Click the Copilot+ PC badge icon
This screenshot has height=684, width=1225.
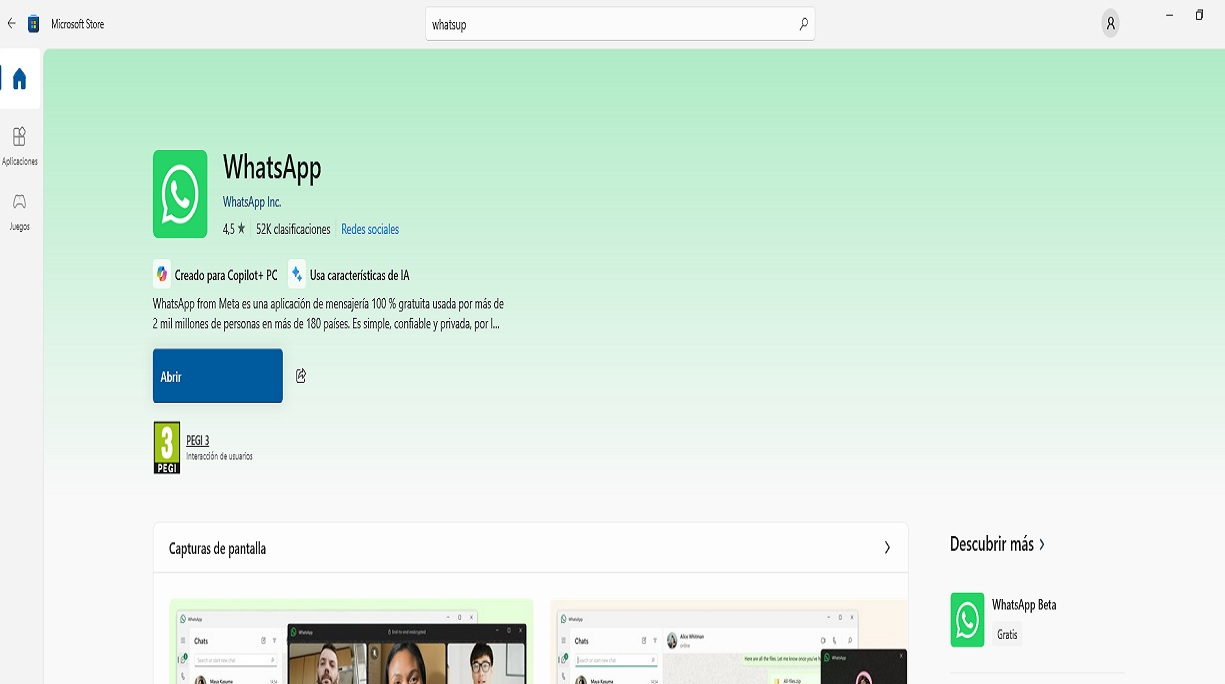(162, 274)
